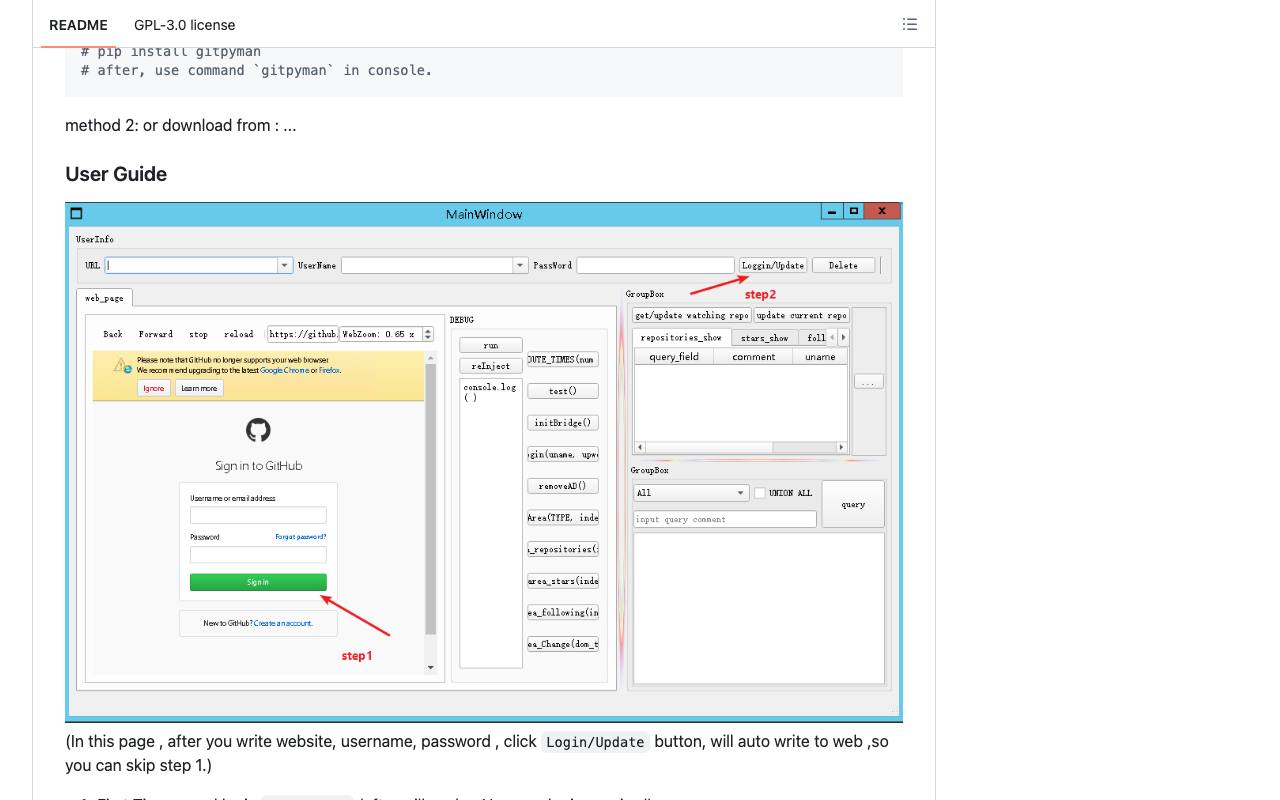Viewport: 1280px width, 800px height.
Task: Click the comment column header
Action: [754, 356]
